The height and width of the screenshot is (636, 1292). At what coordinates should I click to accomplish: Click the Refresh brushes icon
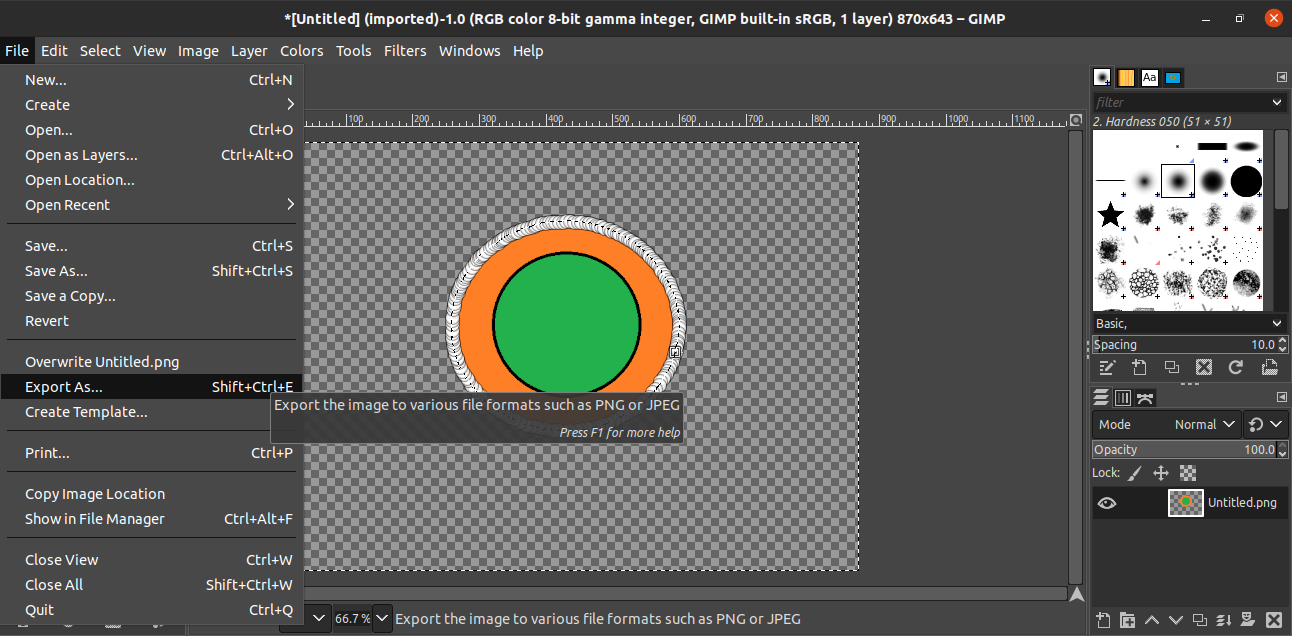click(1236, 368)
